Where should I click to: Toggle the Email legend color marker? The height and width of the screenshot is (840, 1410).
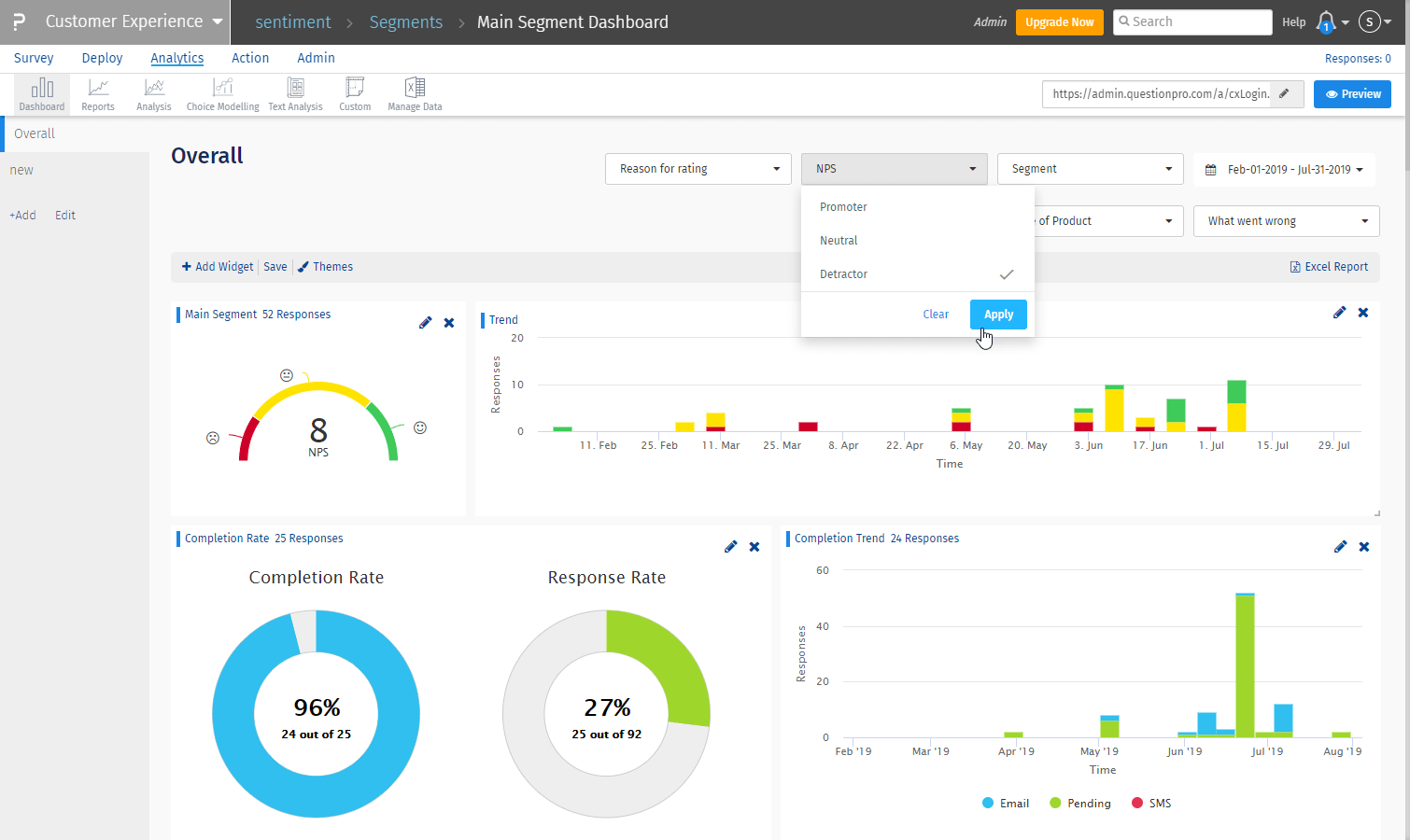[x=988, y=803]
